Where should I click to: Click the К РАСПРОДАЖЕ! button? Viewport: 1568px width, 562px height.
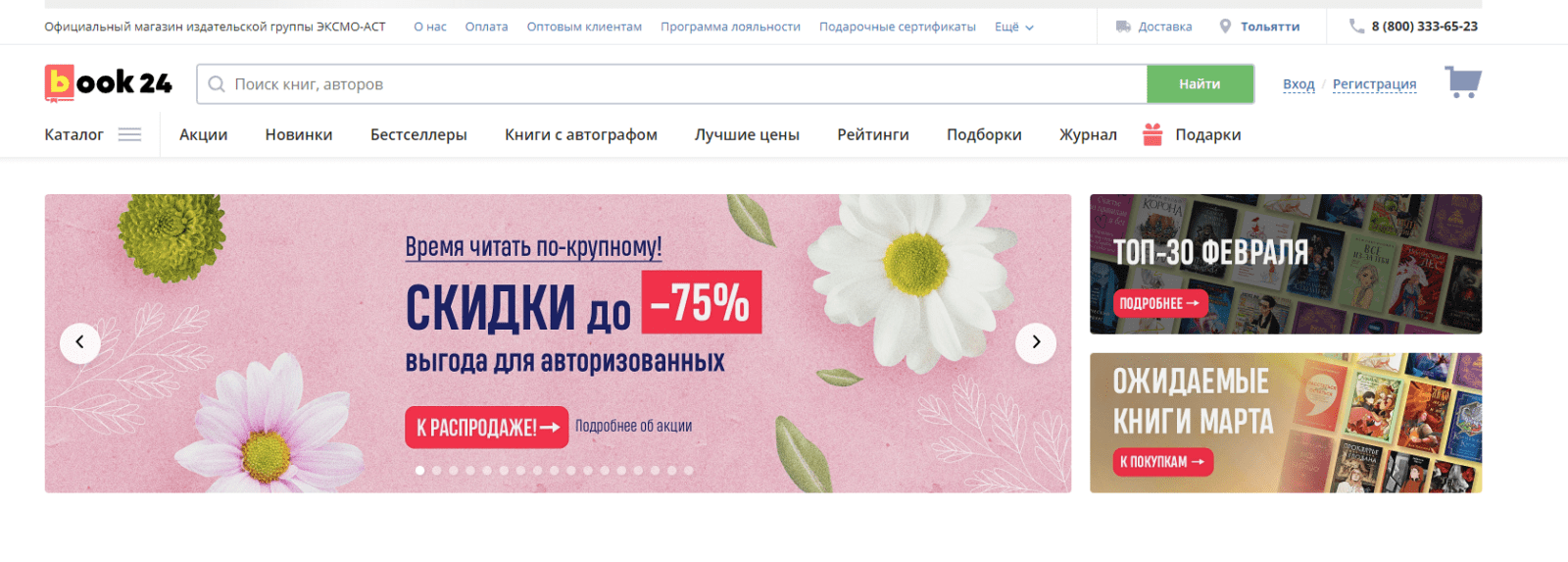tap(487, 428)
